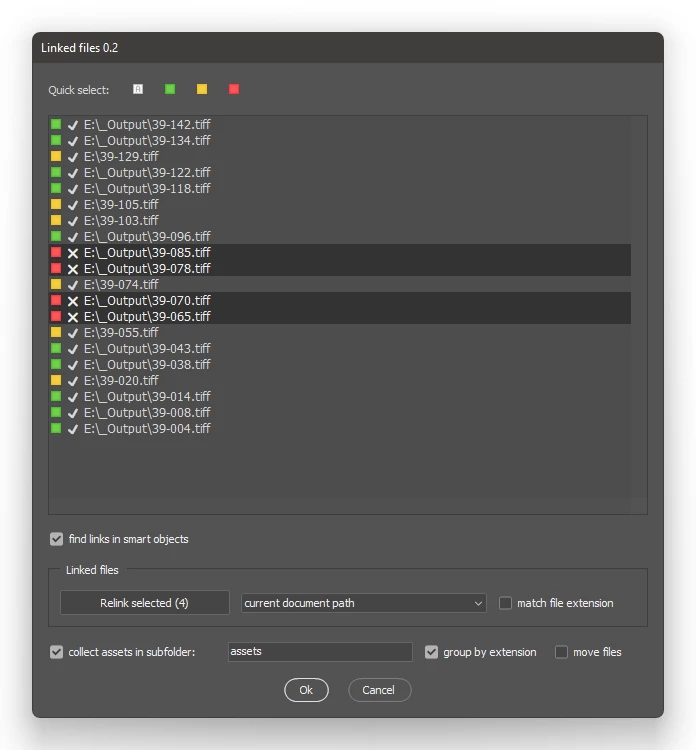Screen dimensions: 696x750
Task: Select row E:\_Output\39-008.tiff
Action: tap(340, 413)
